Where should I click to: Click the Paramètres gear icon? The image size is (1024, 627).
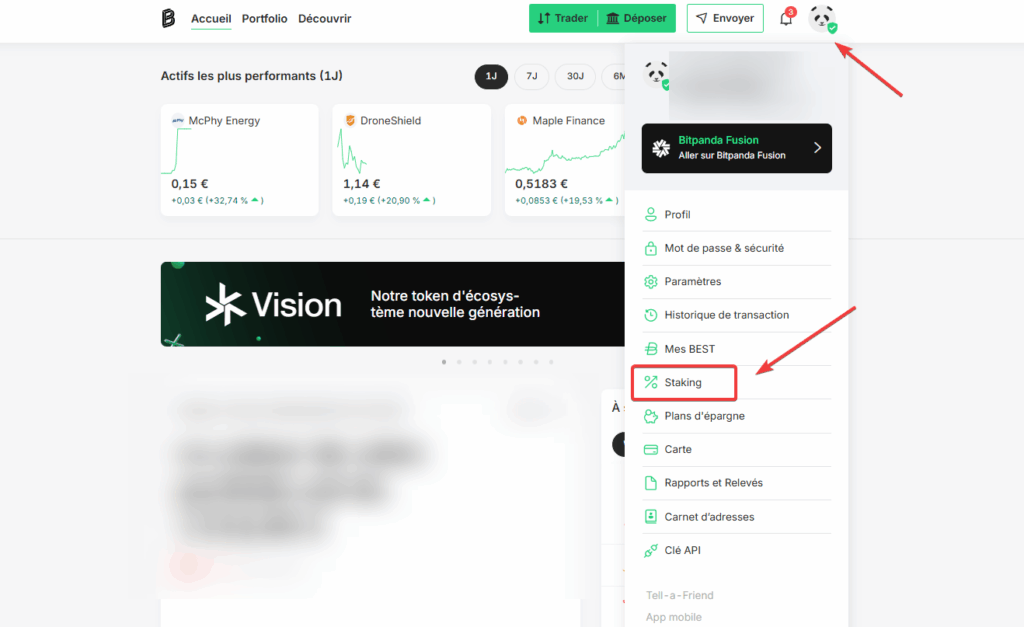650,281
